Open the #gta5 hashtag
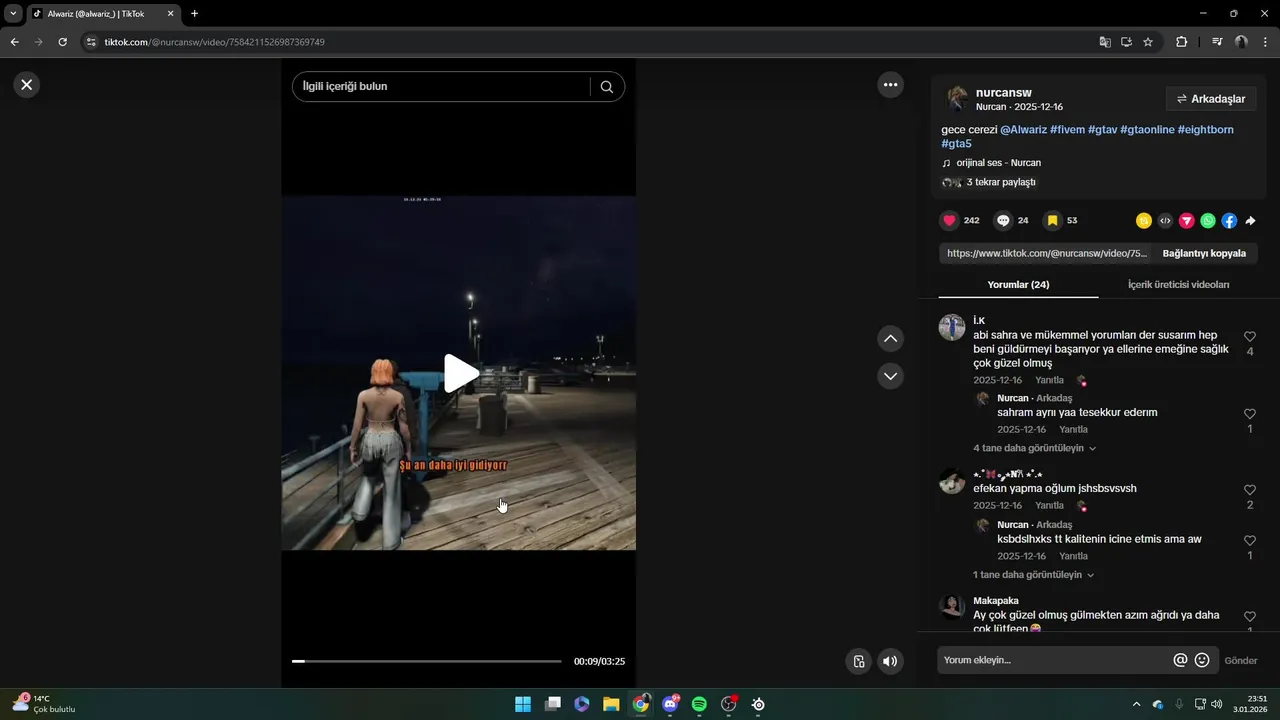 (956, 144)
